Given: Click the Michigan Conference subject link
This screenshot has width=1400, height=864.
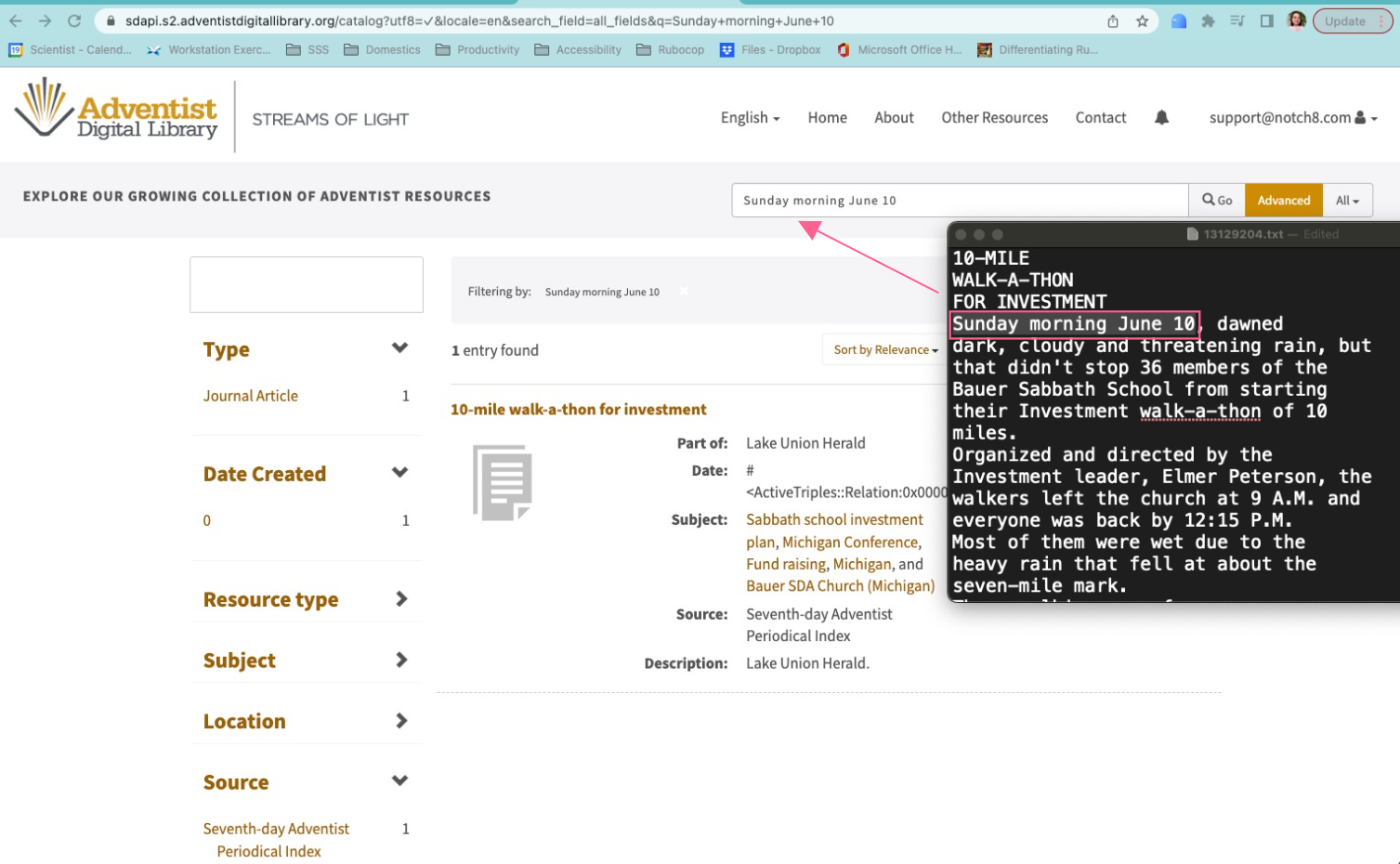Looking at the screenshot, I should [x=850, y=543].
